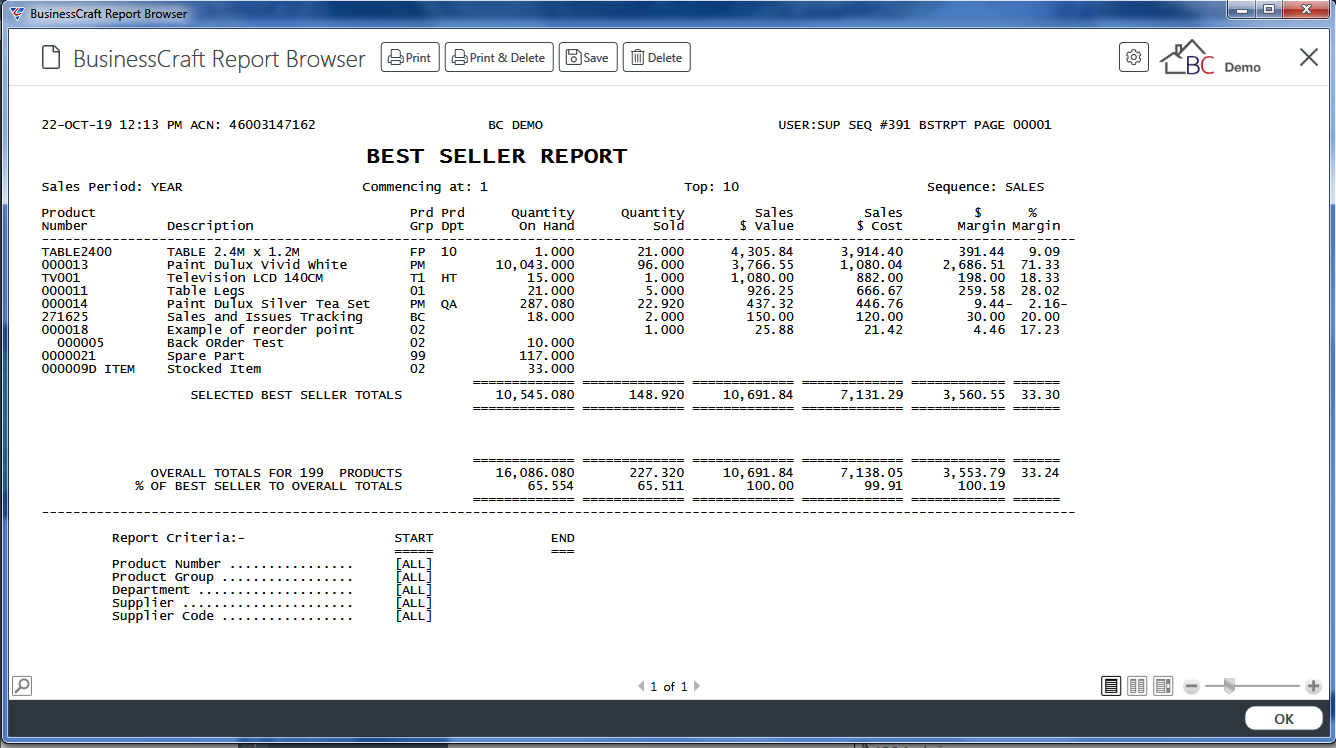The width and height of the screenshot is (1336, 748).
Task: Click the zoom slider handle
Action: (x=1229, y=685)
